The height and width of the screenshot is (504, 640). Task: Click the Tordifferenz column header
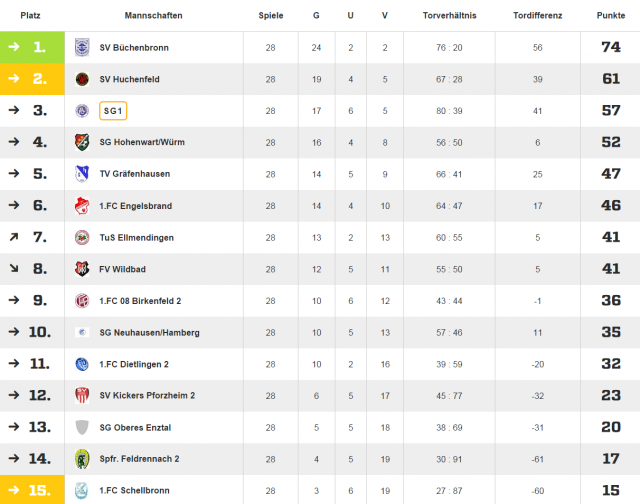(538, 16)
